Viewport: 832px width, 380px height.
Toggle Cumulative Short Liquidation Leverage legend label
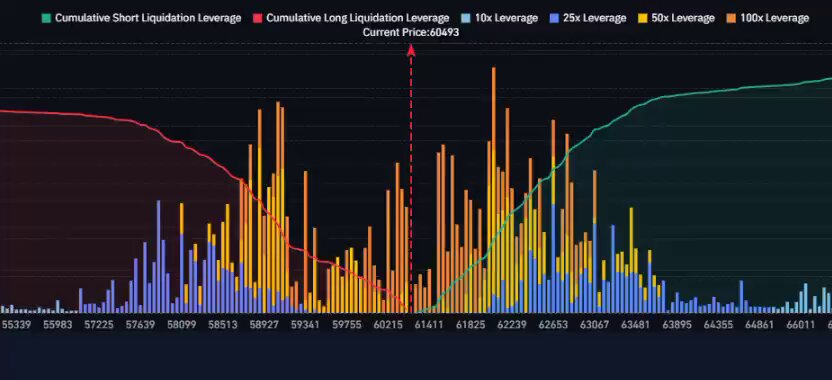(x=148, y=18)
